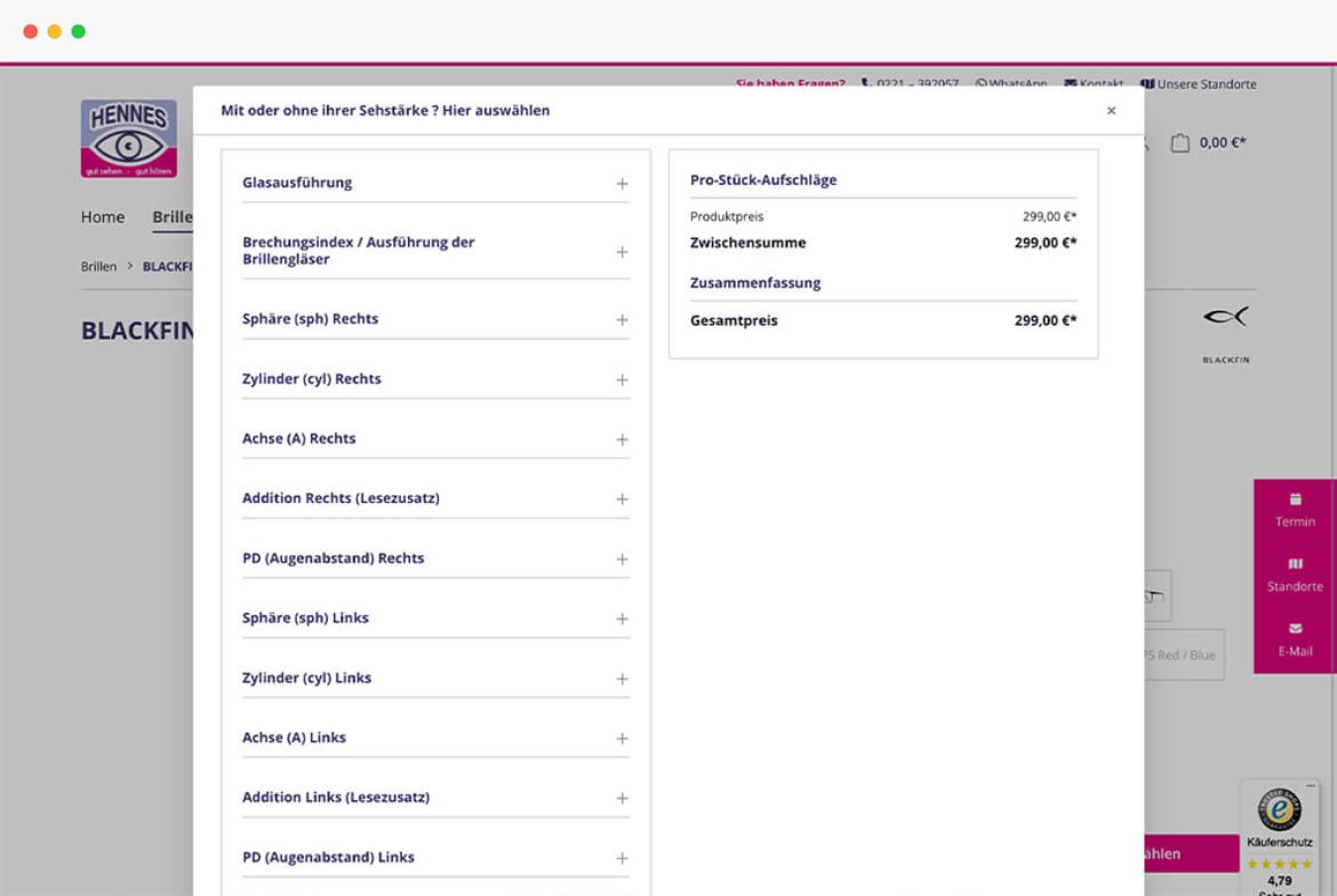Click the Hennes logo
The width and height of the screenshot is (1337, 896).
click(x=129, y=139)
